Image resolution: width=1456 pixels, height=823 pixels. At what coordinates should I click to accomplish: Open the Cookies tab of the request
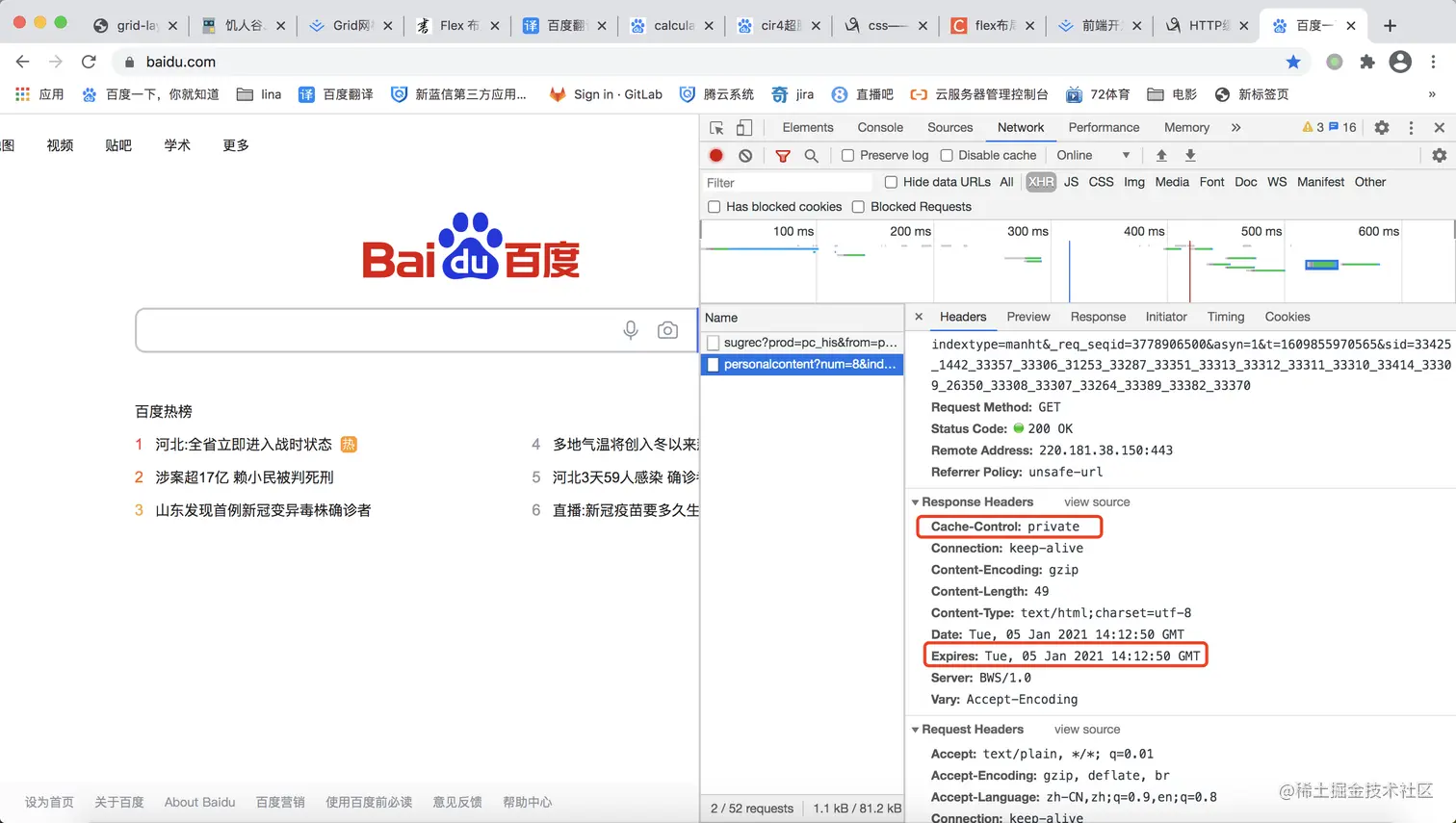1287,317
